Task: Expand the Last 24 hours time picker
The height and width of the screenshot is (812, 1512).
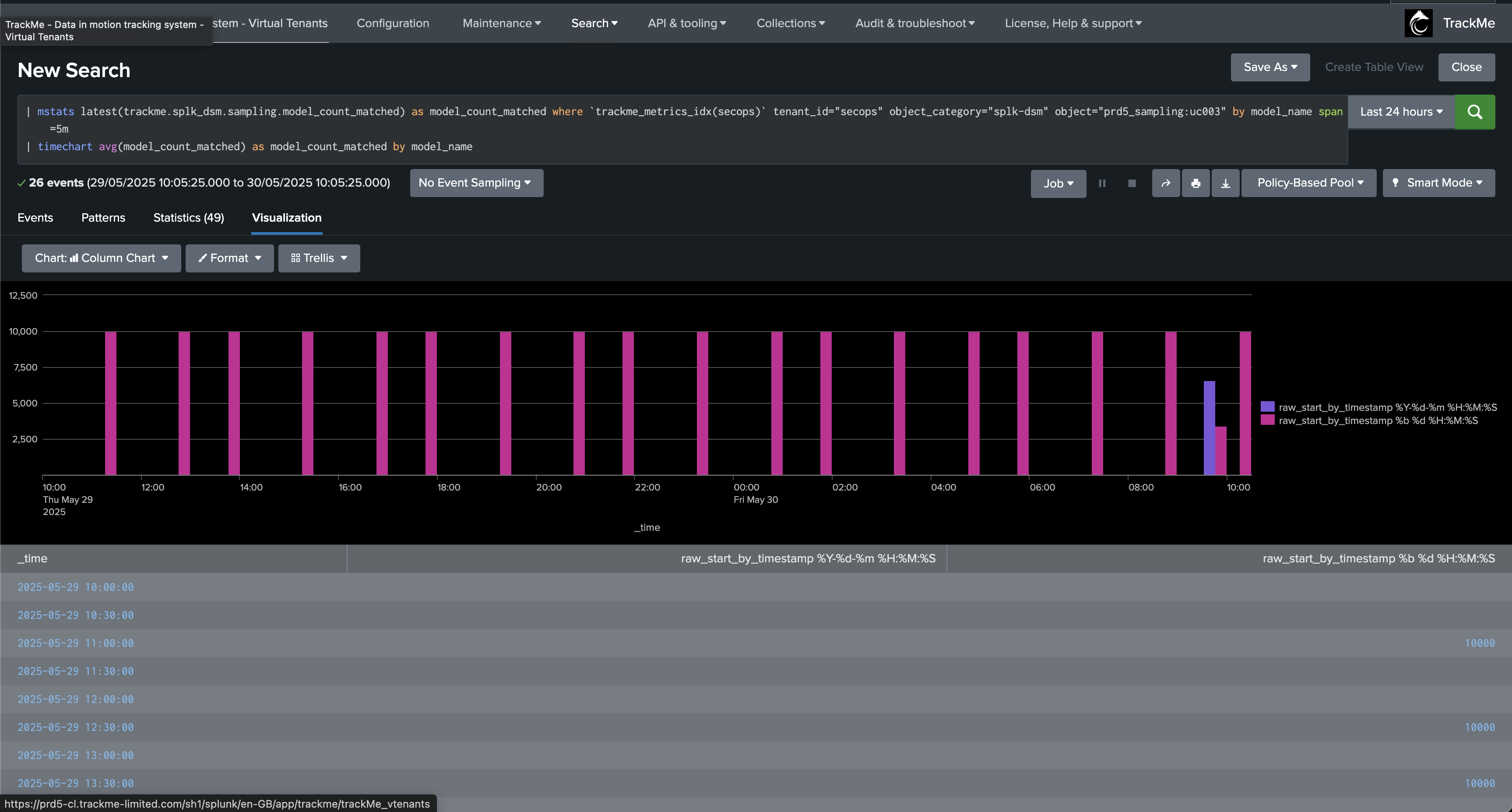Action: (1400, 112)
